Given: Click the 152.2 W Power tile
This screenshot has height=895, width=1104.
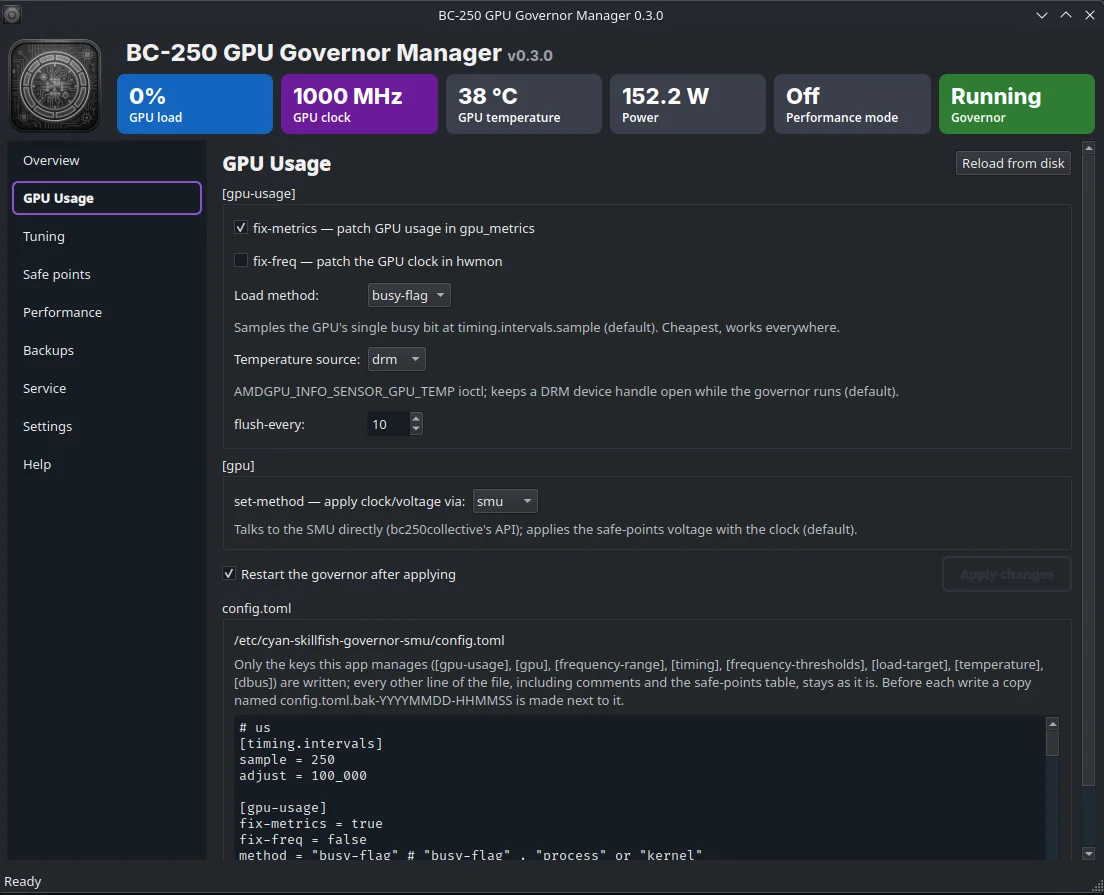Looking at the screenshot, I should coord(688,104).
